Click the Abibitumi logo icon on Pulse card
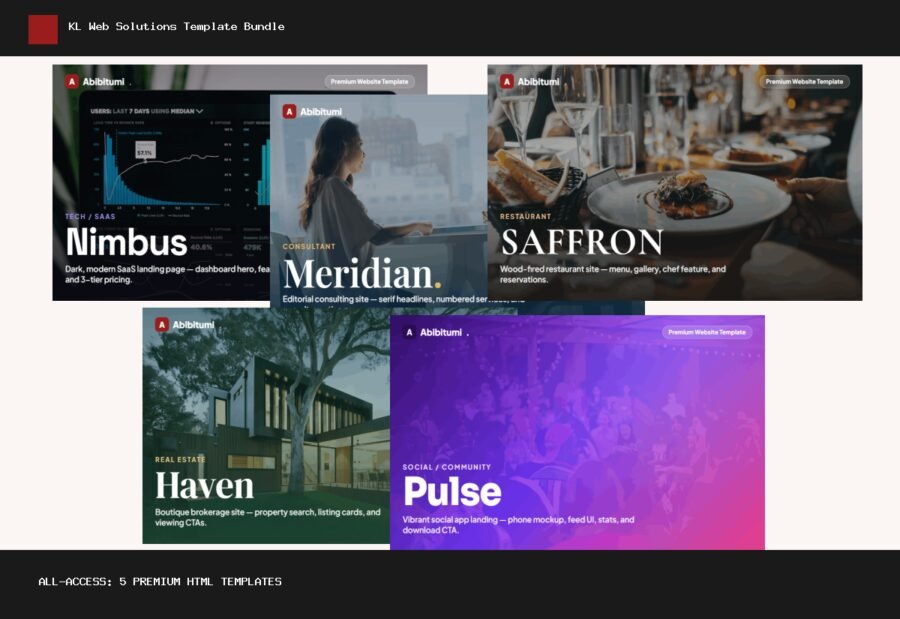Image resolution: width=900 pixels, height=619 pixels. click(409, 332)
